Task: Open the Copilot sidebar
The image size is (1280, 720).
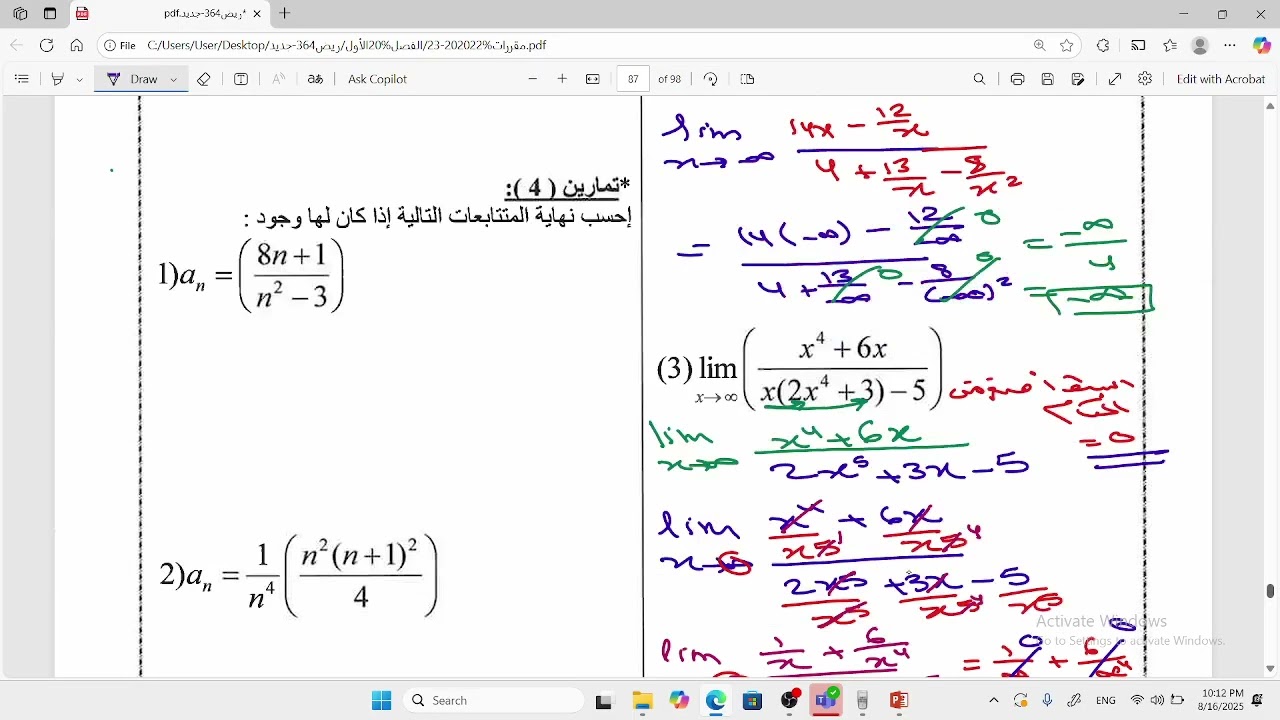Action: [1262, 45]
